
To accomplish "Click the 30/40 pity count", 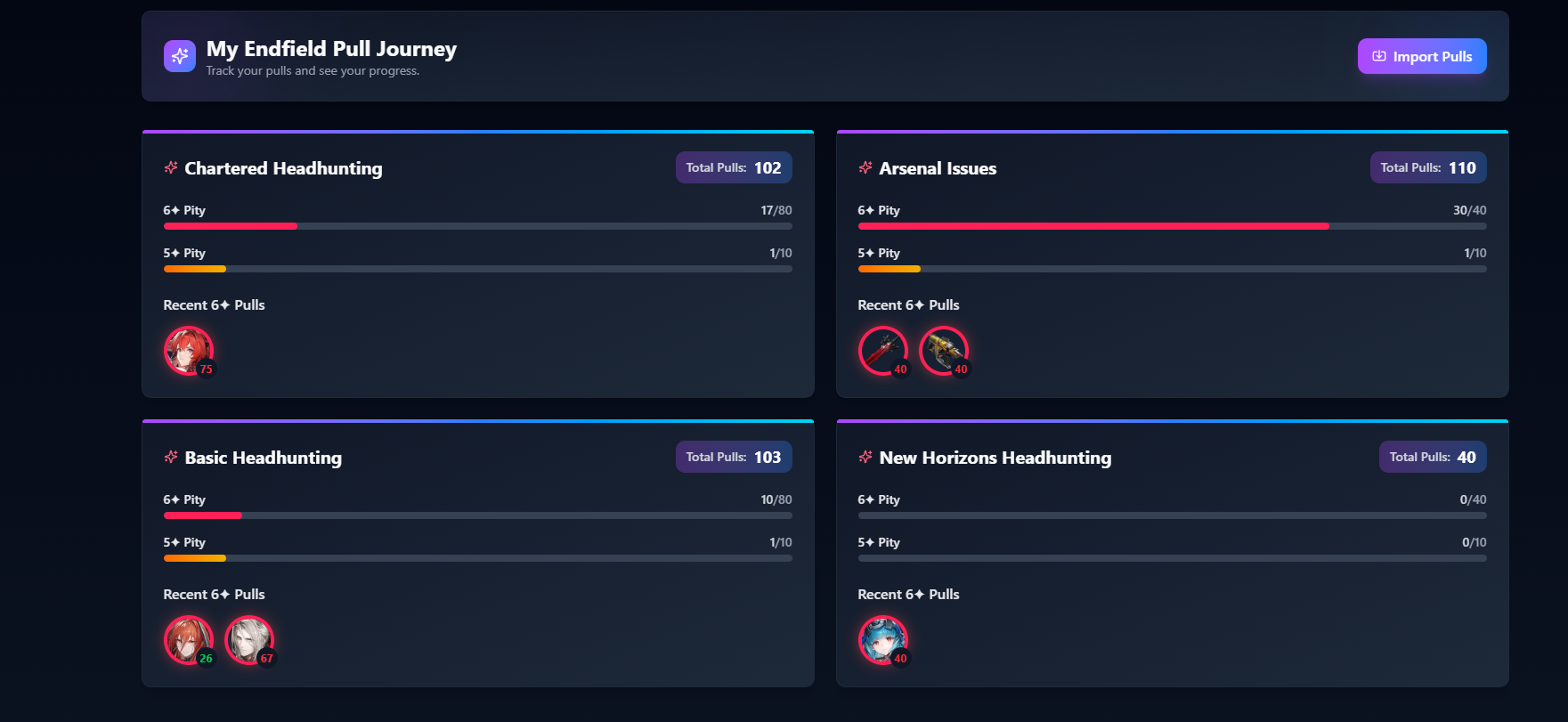I will click(x=1470, y=210).
